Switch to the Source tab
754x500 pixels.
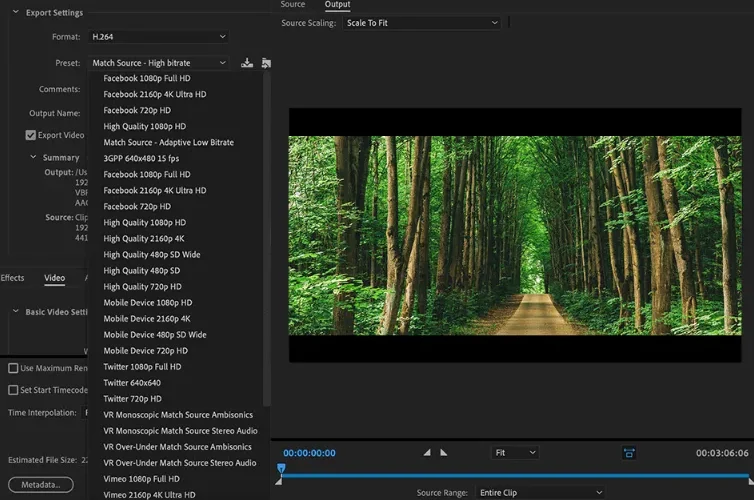click(x=292, y=4)
